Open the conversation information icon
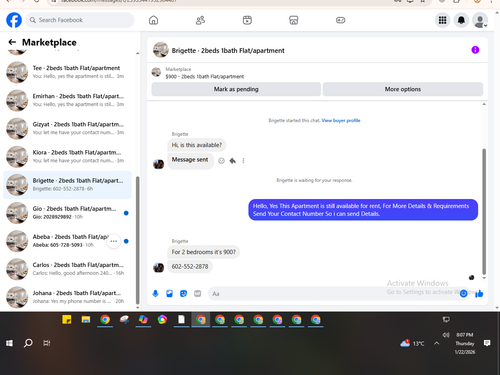 [x=475, y=50]
